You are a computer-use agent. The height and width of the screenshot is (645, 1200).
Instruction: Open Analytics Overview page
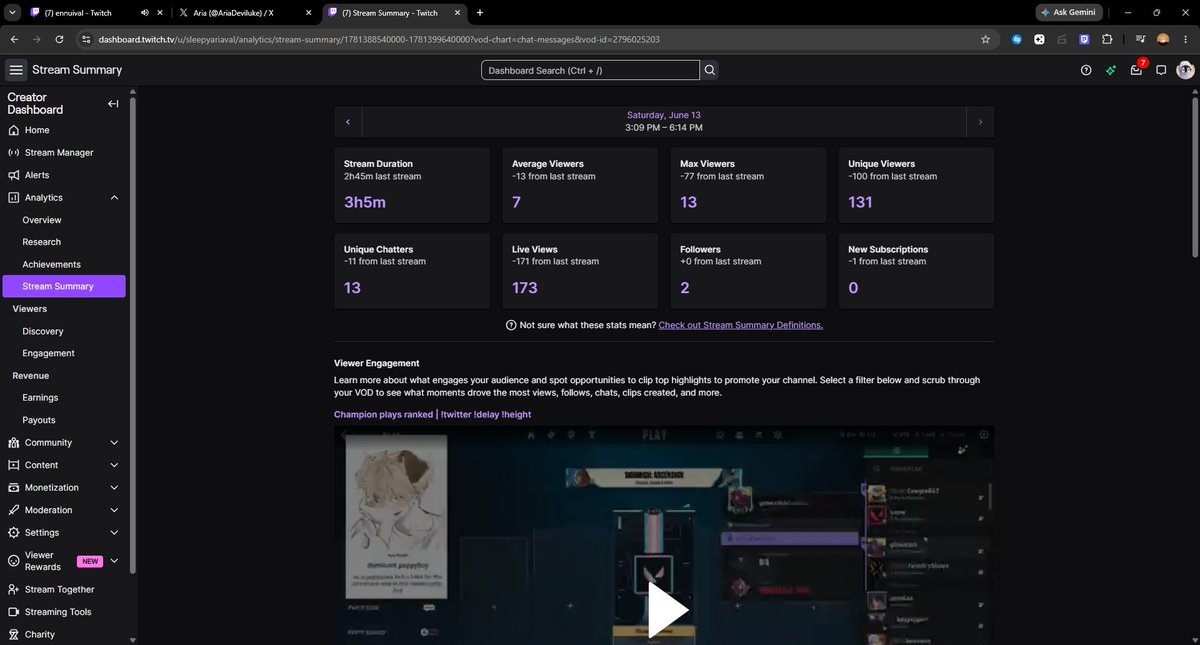coord(42,220)
